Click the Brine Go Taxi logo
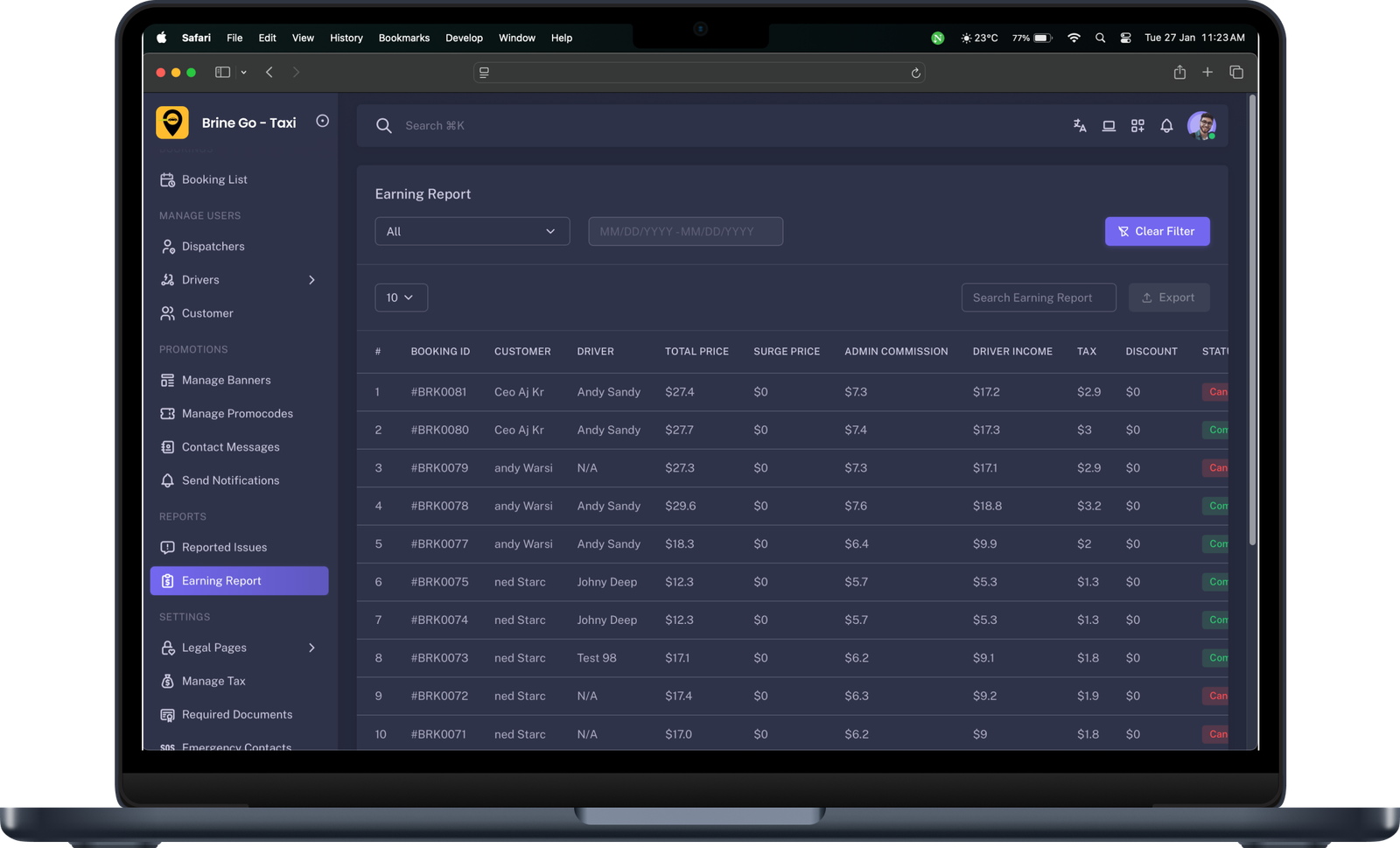Image resolution: width=1400 pixels, height=848 pixels. (x=172, y=123)
